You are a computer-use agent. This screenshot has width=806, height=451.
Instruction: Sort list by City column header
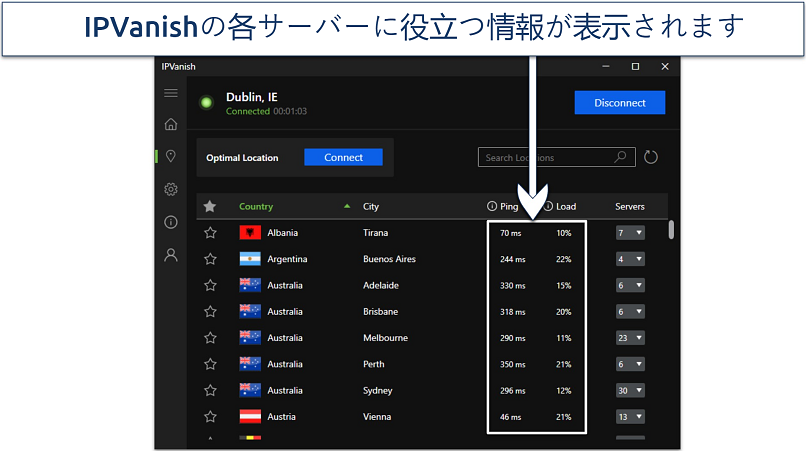(x=371, y=207)
